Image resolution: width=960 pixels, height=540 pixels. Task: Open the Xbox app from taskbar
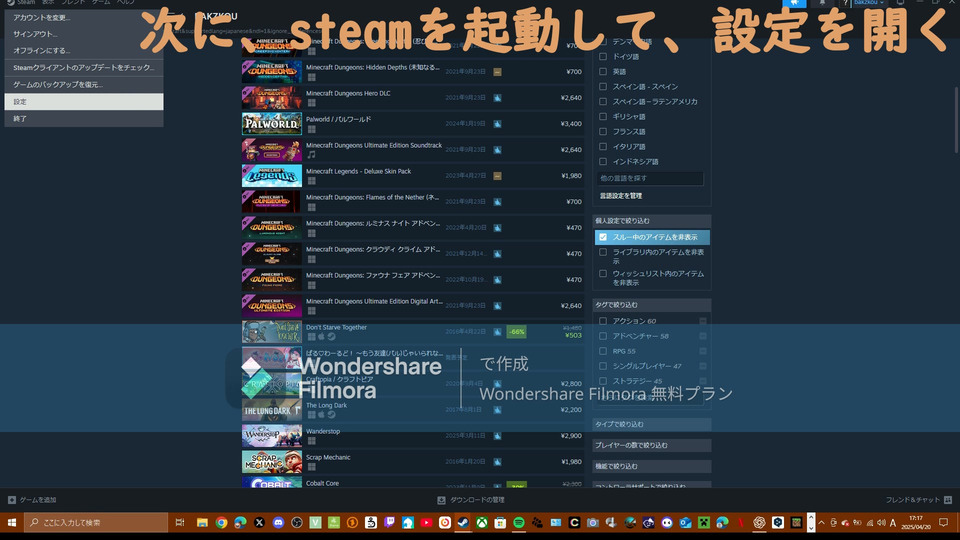pos(482,522)
